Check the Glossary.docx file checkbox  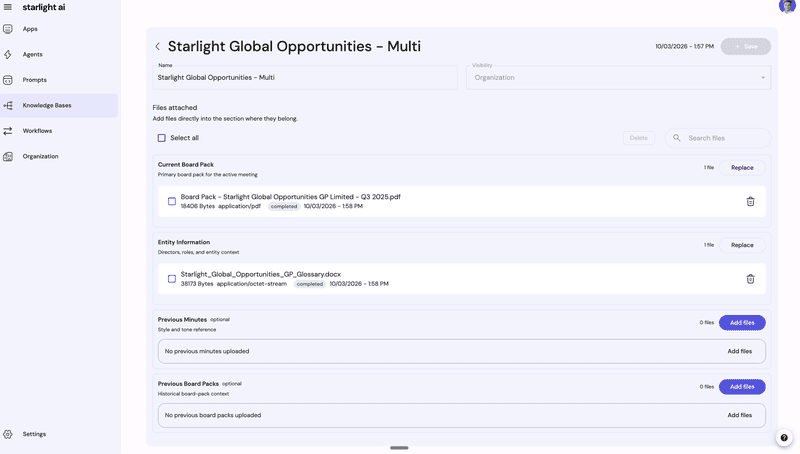(172, 279)
